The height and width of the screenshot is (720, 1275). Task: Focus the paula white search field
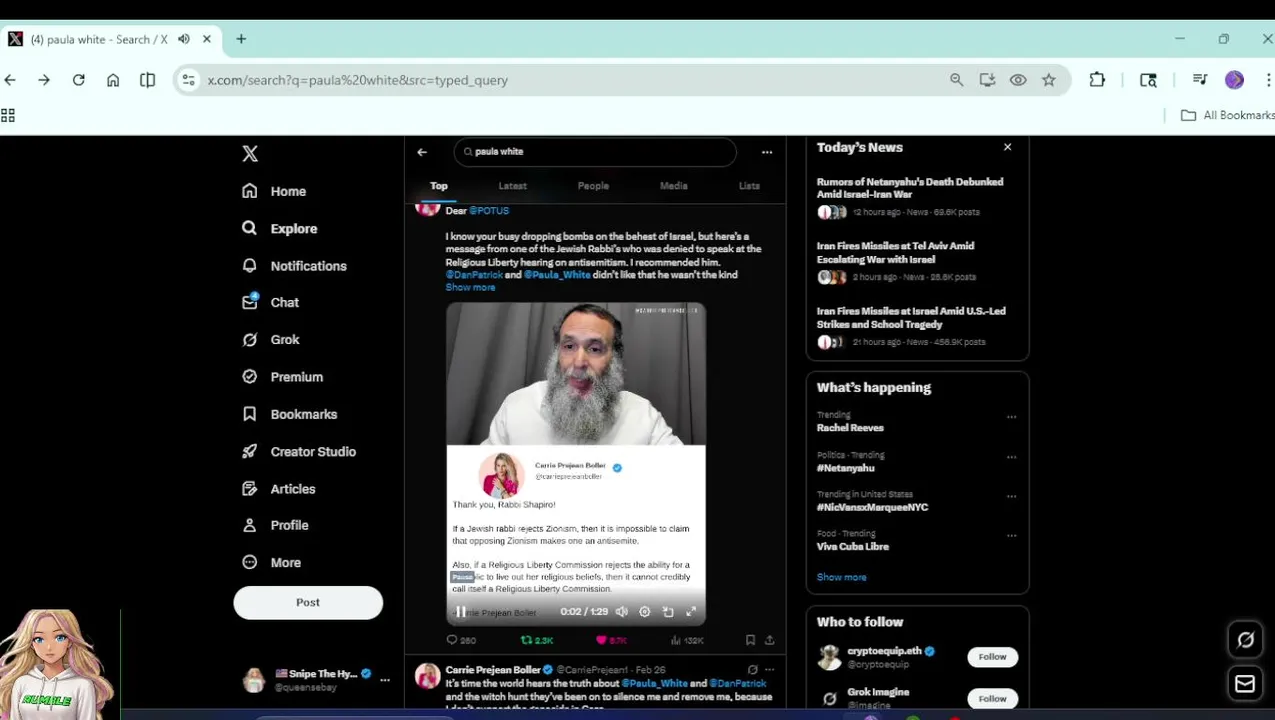(595, 152)
